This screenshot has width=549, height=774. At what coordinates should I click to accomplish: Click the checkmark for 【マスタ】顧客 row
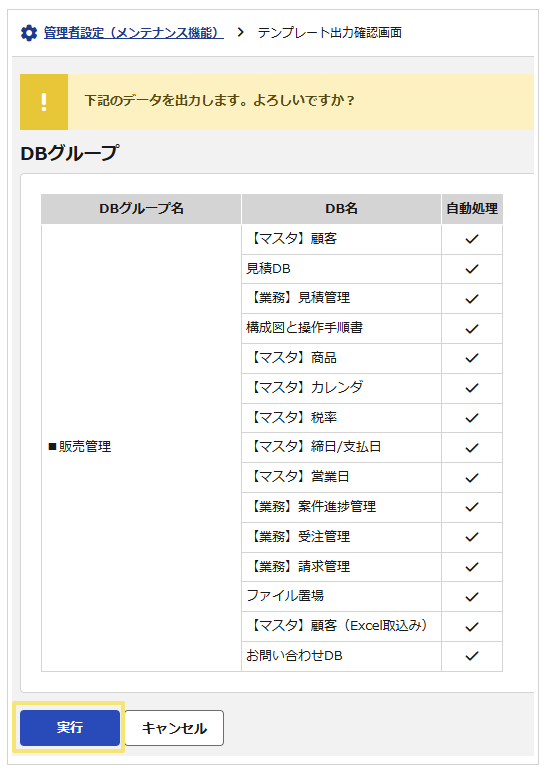[472, 239]
